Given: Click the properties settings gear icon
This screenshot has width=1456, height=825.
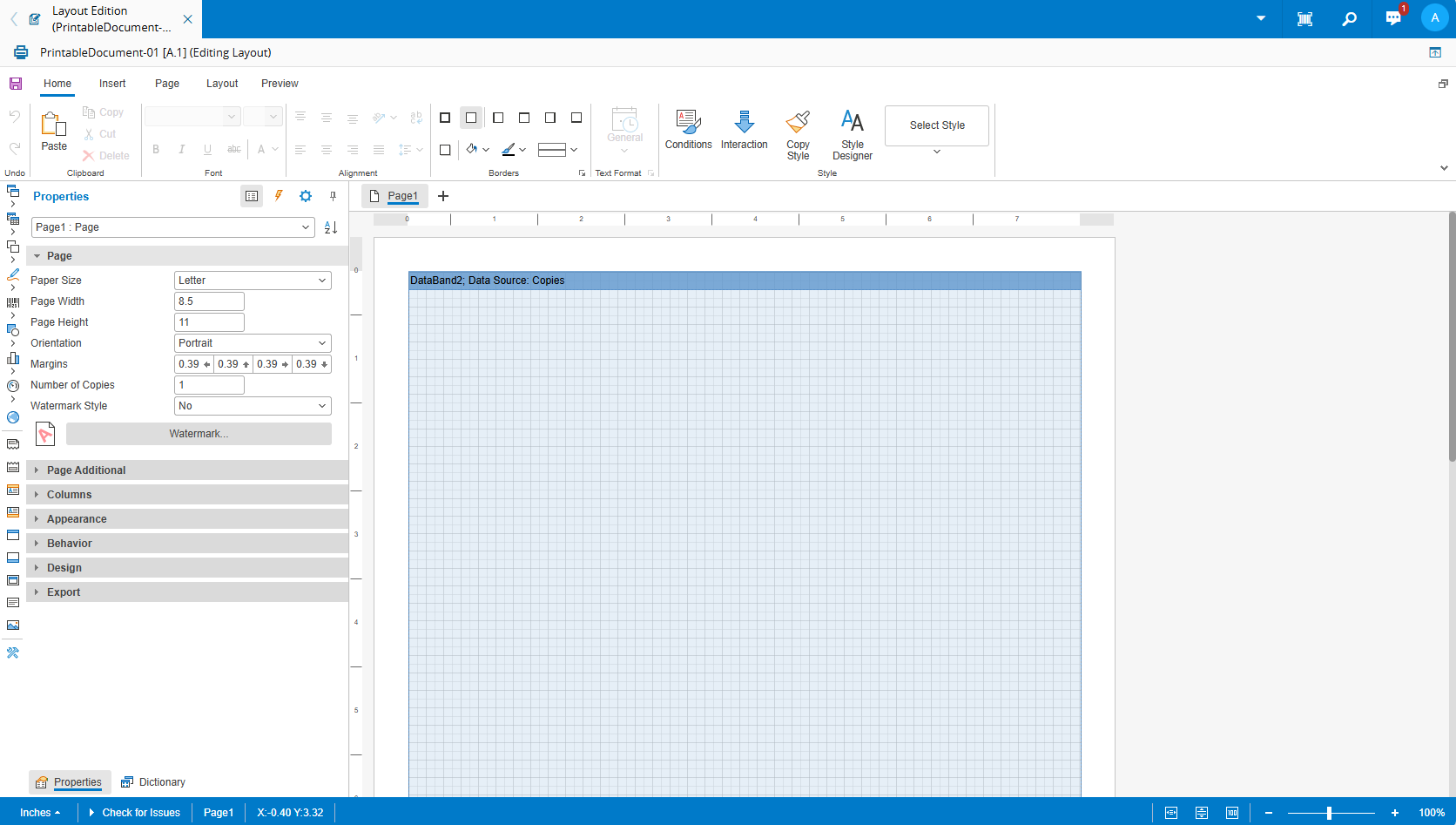Looking at the screenshot, I should (x=306, y=196).
